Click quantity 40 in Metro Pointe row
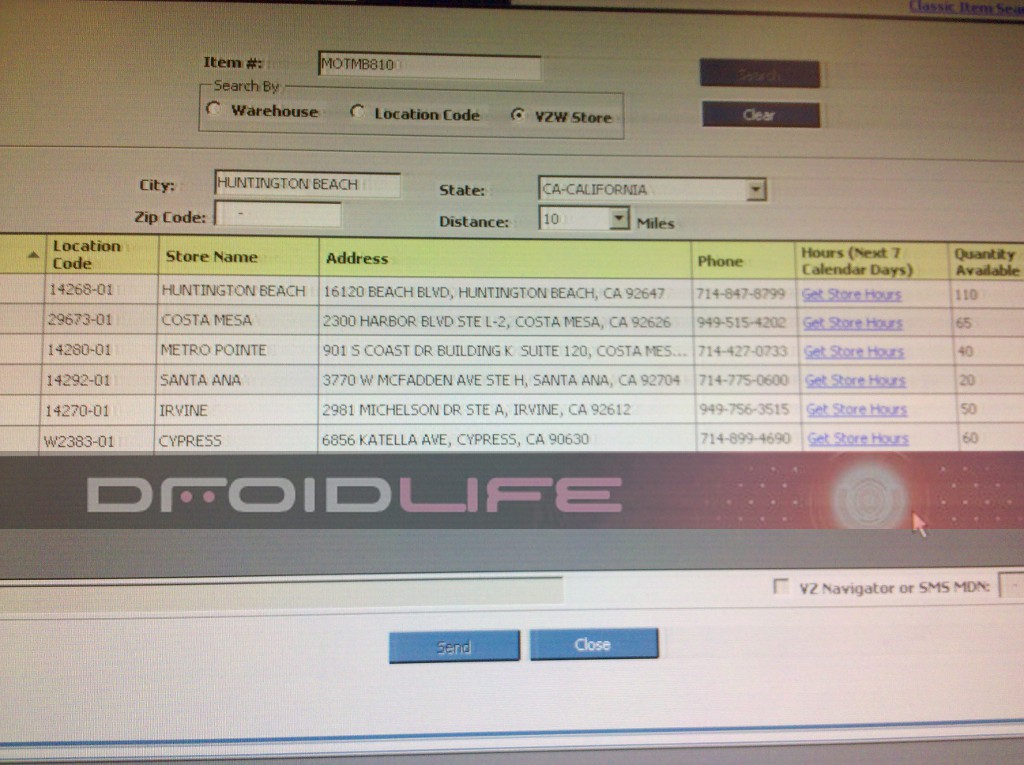The width and height of the screenshot is (1024, 765). point(965,352)
